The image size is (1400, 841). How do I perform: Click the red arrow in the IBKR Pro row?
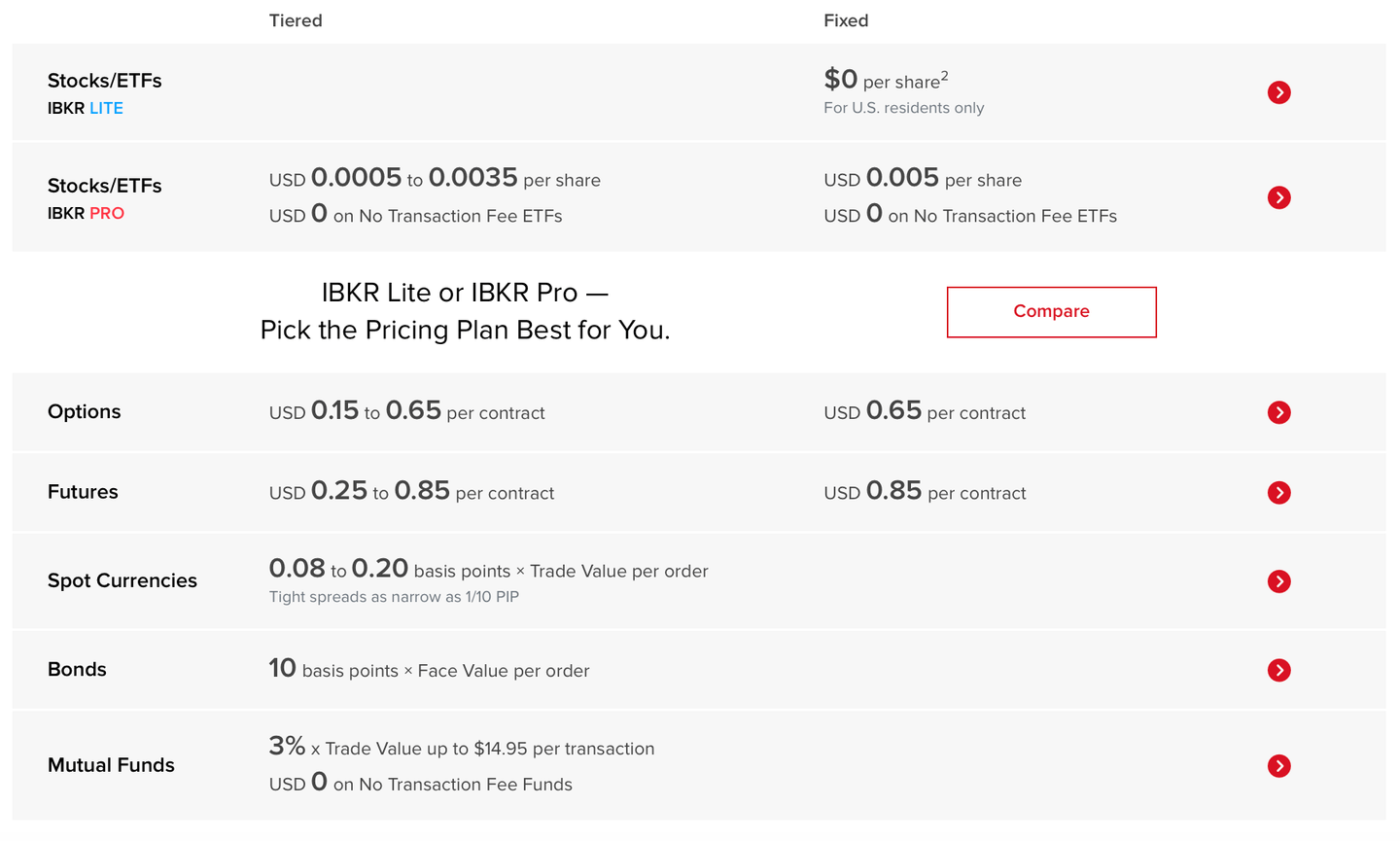[x=1278, y=197]
